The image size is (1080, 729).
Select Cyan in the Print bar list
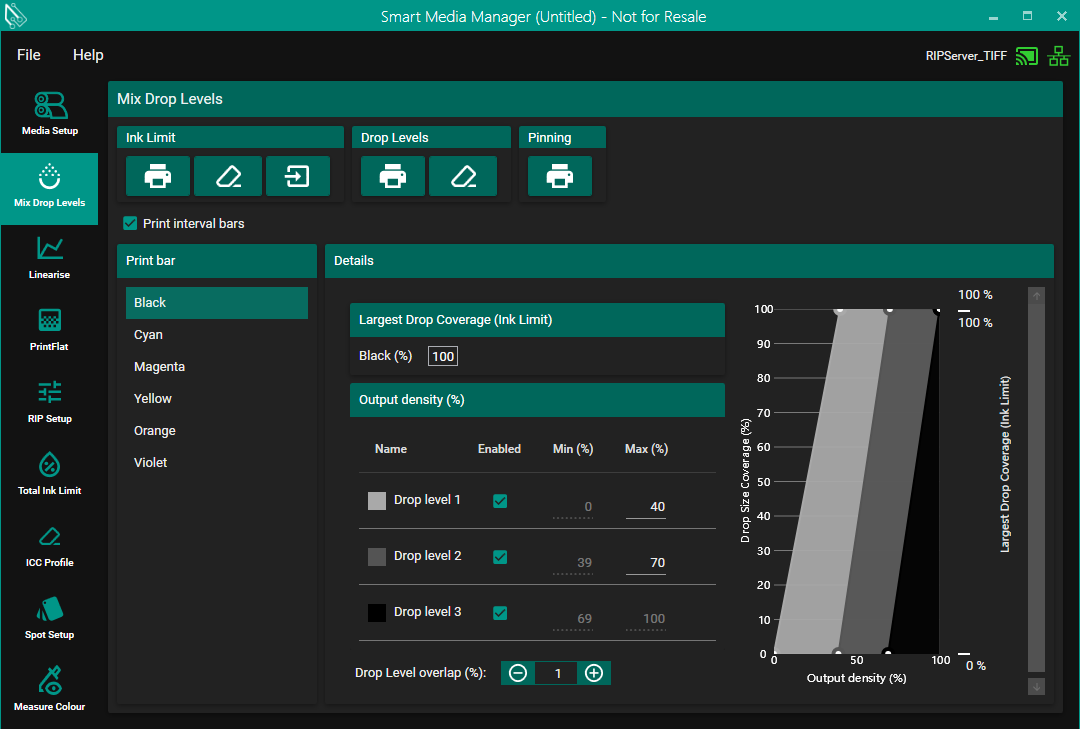(x=149, y=335)
